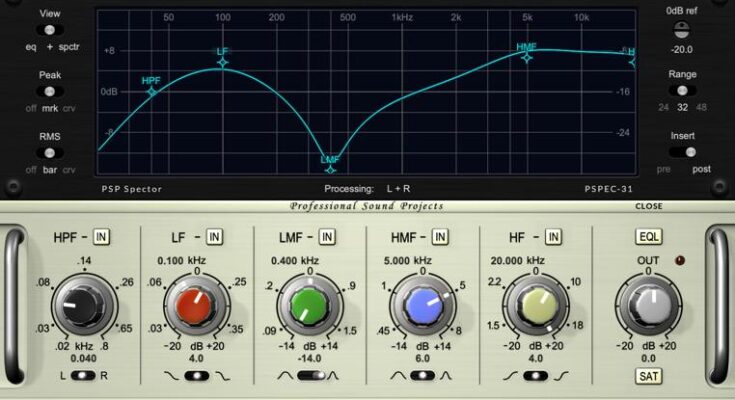Viewport: 735px width, 400px height.
Task: Toggle the HF band IN button
Action: [x=553, y=237]
